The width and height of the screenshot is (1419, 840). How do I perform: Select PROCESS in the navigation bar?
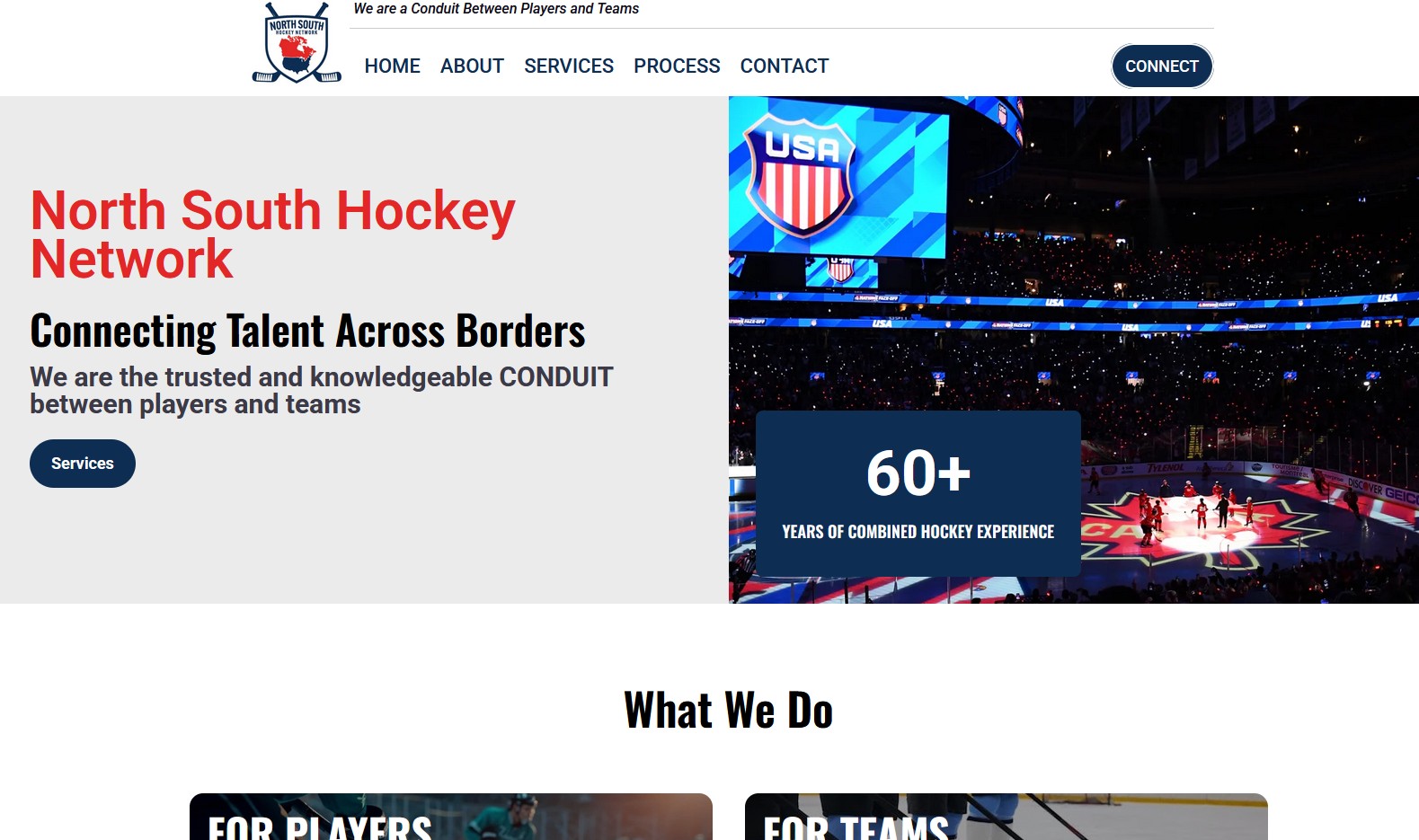tap(677, 66)
